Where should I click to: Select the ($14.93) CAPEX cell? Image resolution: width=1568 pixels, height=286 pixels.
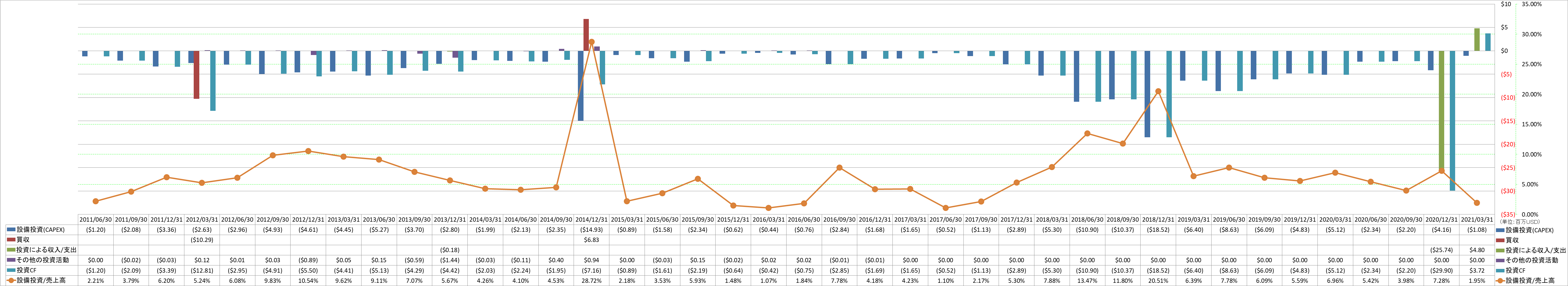[592, 230]
